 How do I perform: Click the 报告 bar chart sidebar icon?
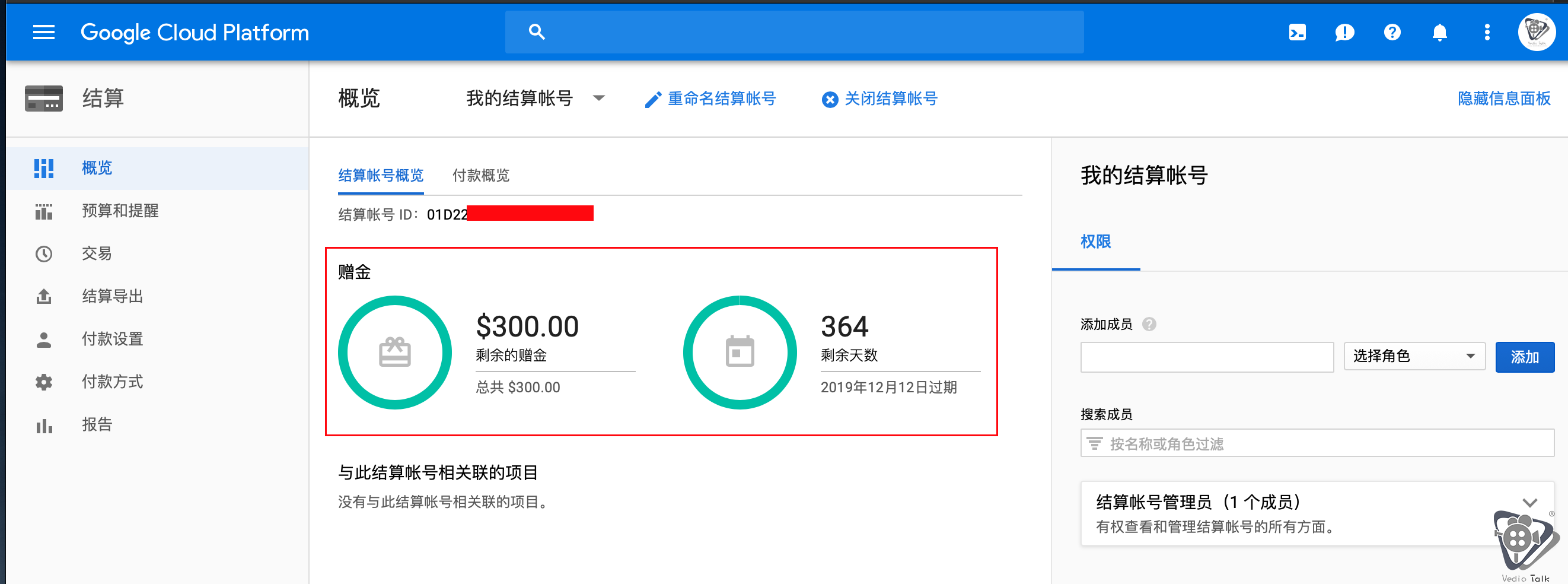pos(44,426)
